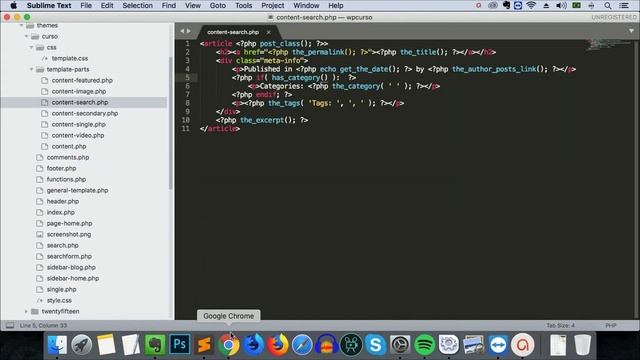Collapse the themes folder
This screenshot has width=640, height=360.
click(22, 25)
